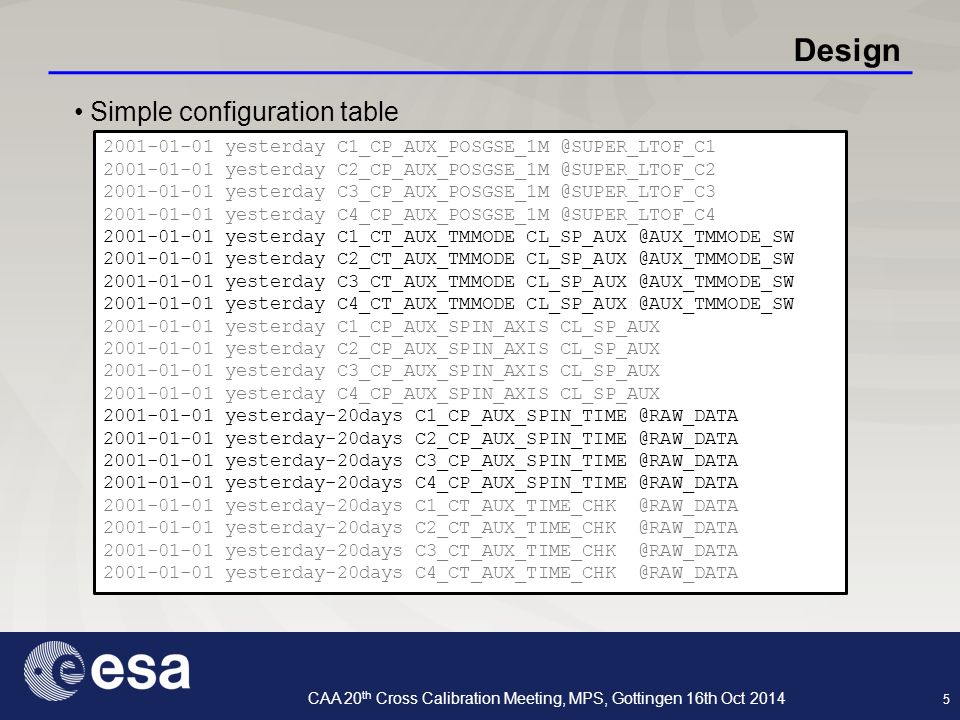
Task: Click the slide number 5
Action: coord(946,699)
